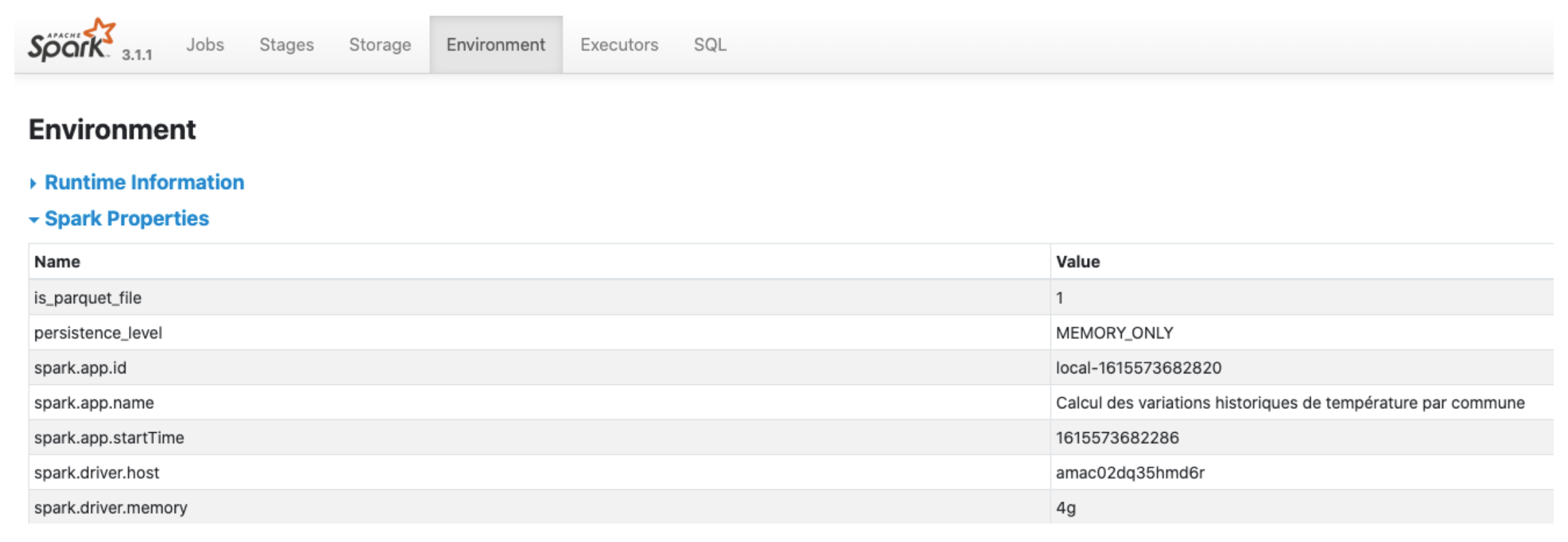Collapse the Spark Properties arrow

33,220
